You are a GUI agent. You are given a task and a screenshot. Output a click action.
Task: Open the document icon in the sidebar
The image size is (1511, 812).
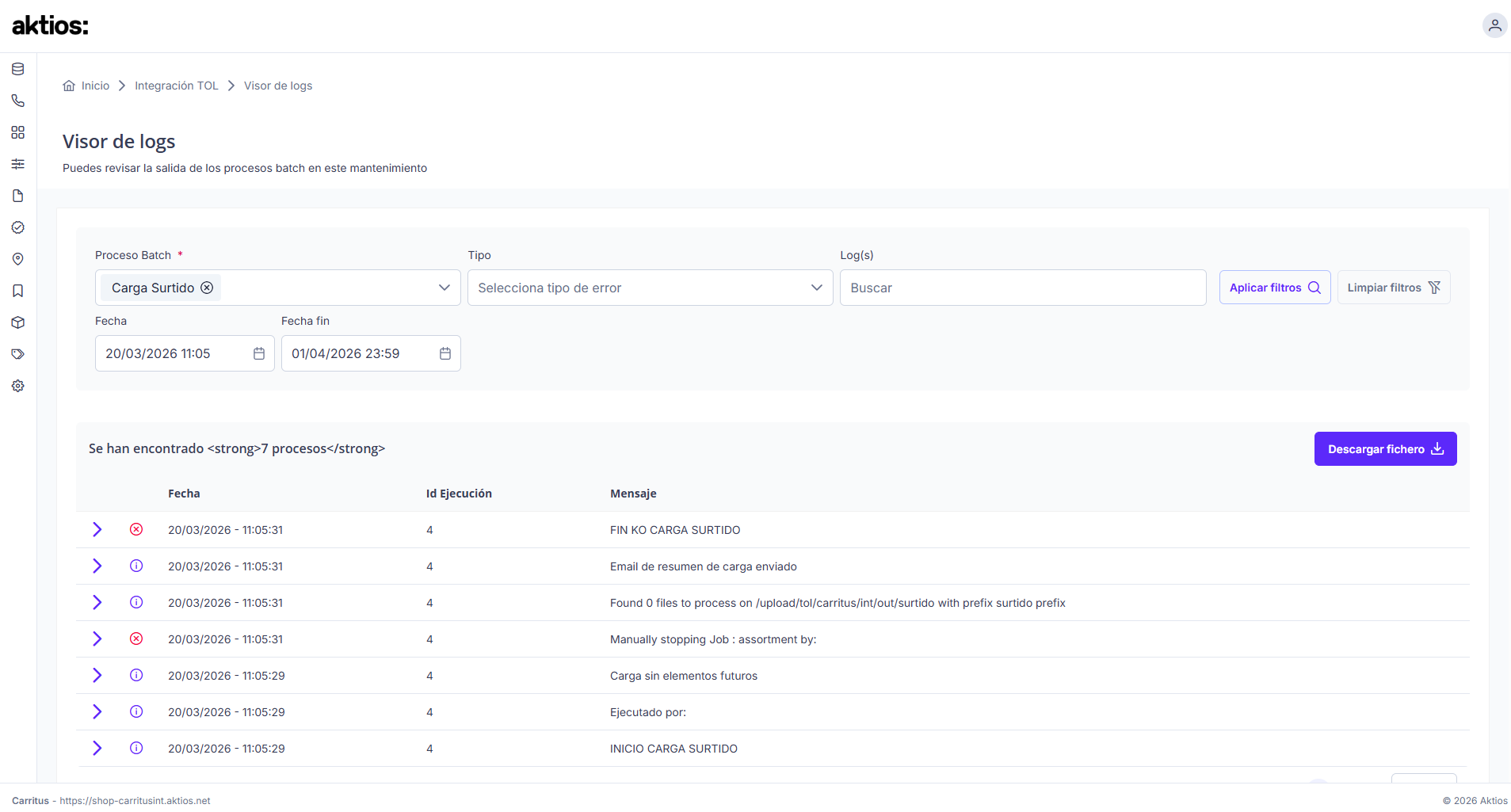(18, 196)
